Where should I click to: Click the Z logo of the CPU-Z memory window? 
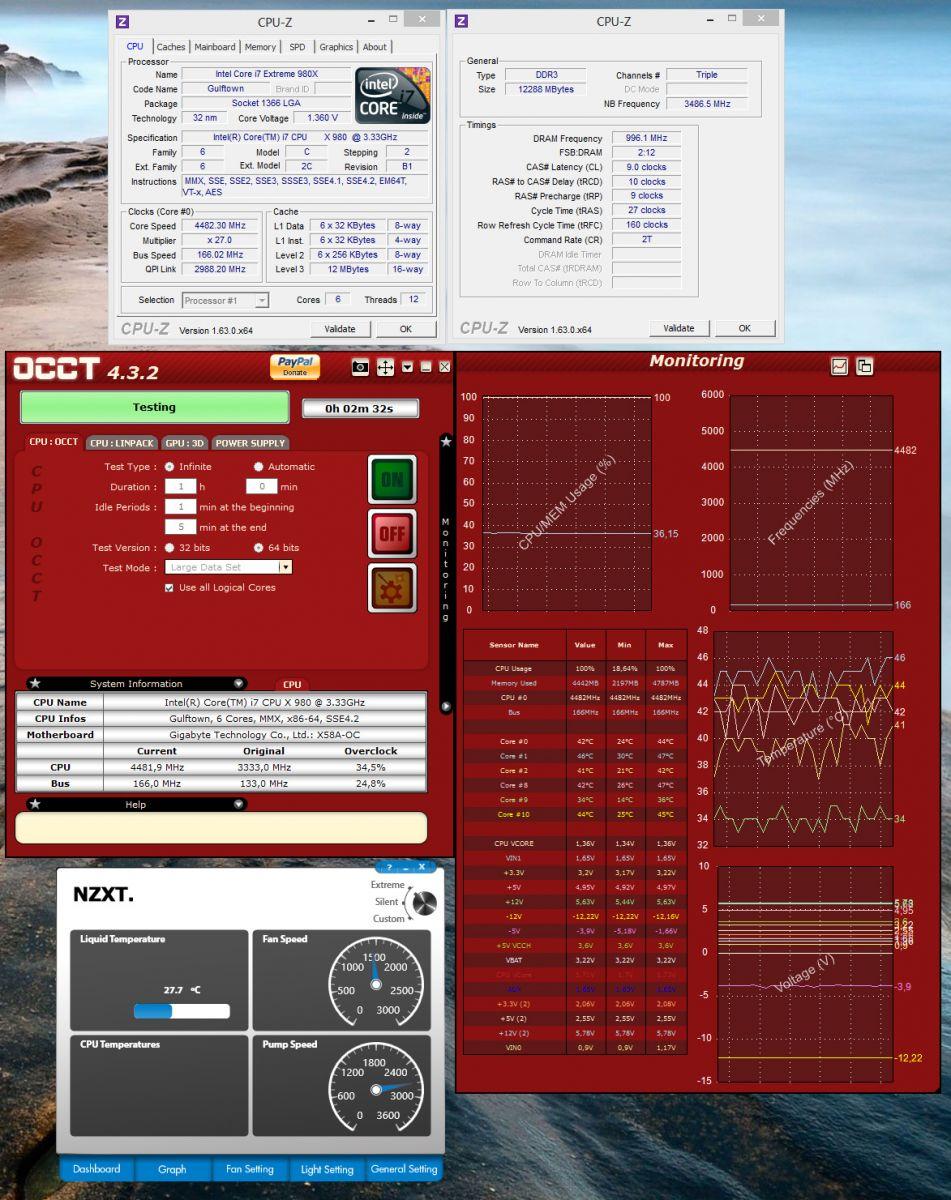tap(461, 21)
